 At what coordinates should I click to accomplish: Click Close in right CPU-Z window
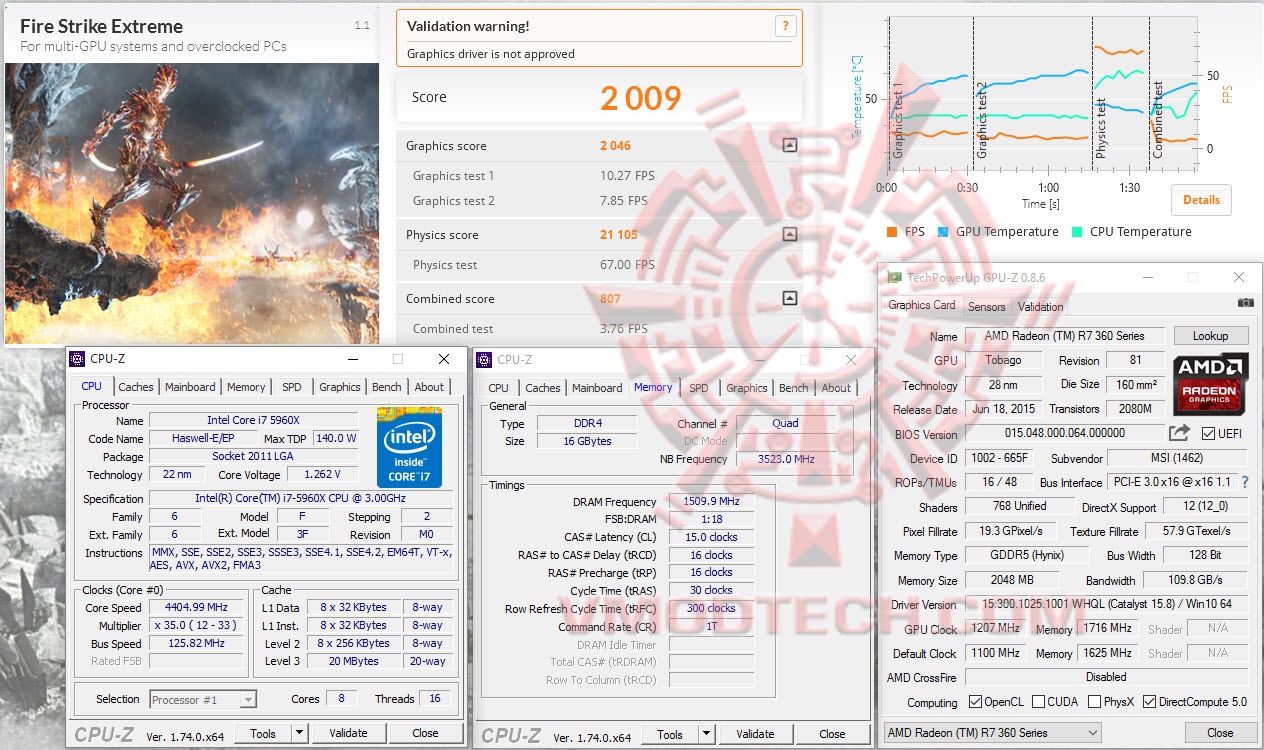point(832,734)
